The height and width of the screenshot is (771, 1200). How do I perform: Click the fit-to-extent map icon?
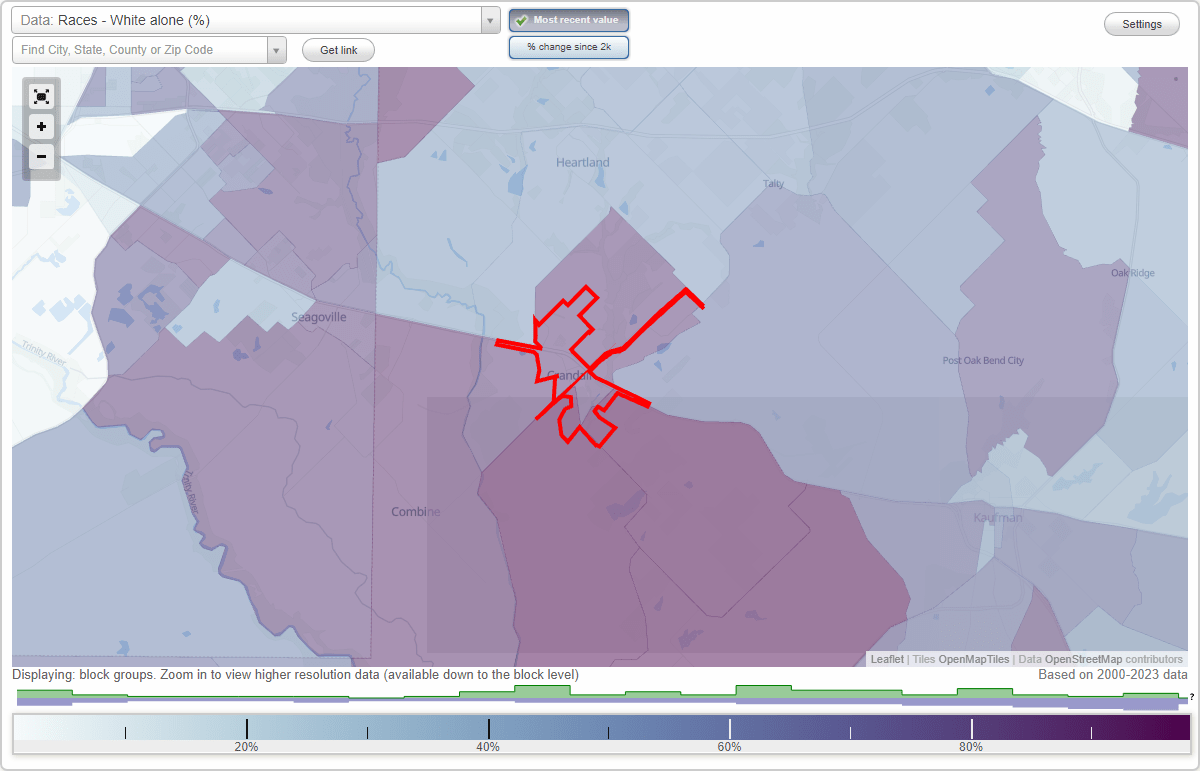click(x=41, y=96)
